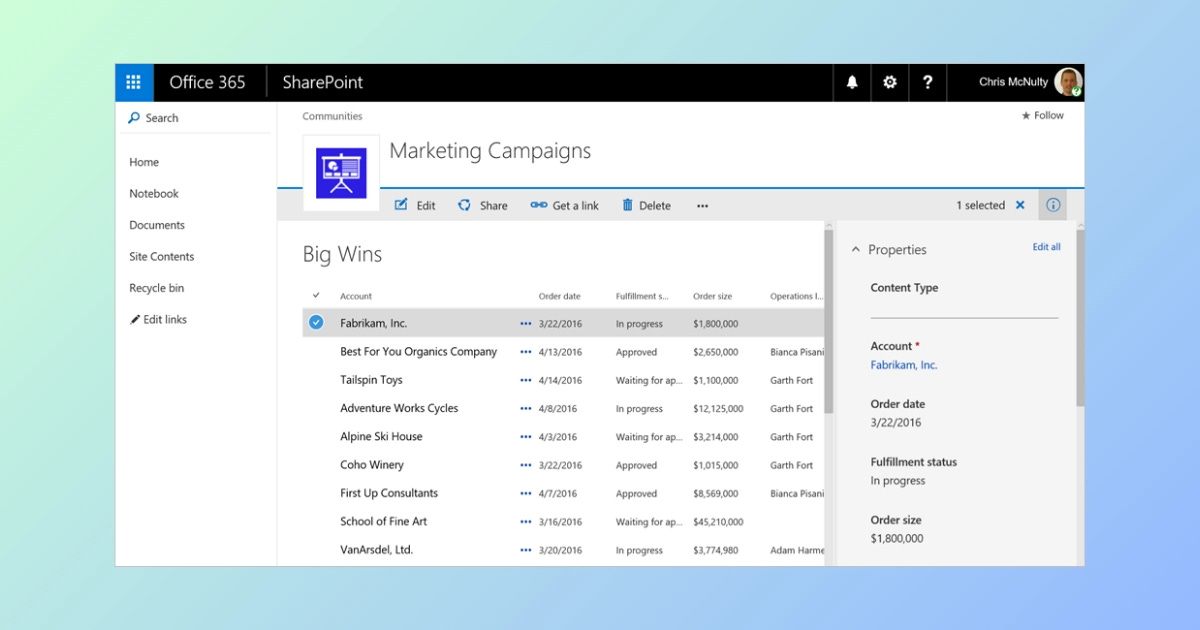The image size is (1200, 630).
Task: Open Recycle bin in left navigation
Action: (157, 288)
